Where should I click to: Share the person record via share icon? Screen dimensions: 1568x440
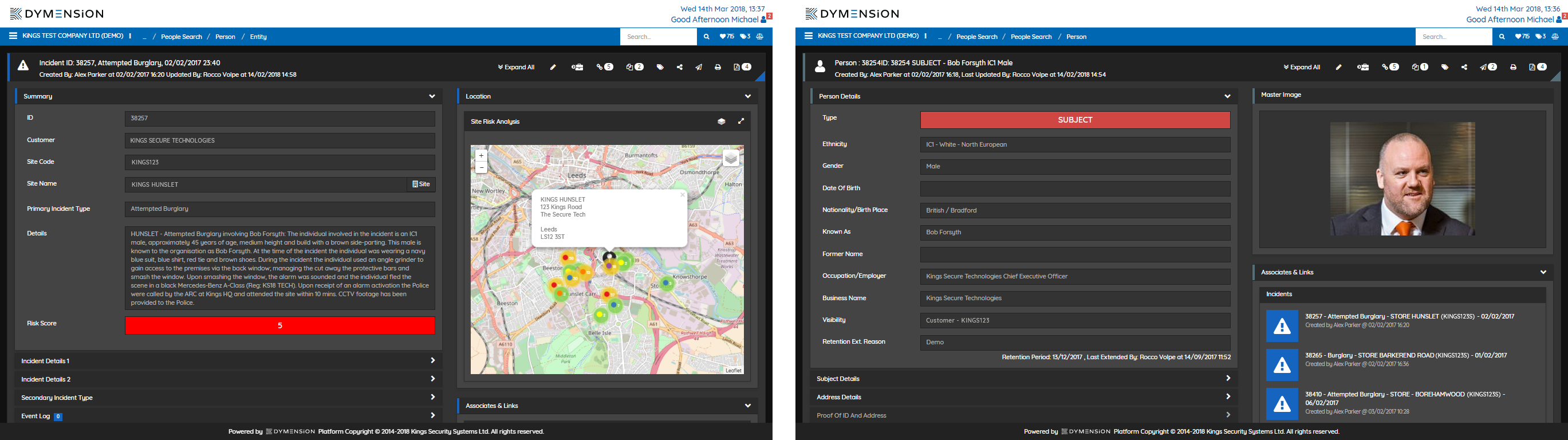[x=1464, y=68]
